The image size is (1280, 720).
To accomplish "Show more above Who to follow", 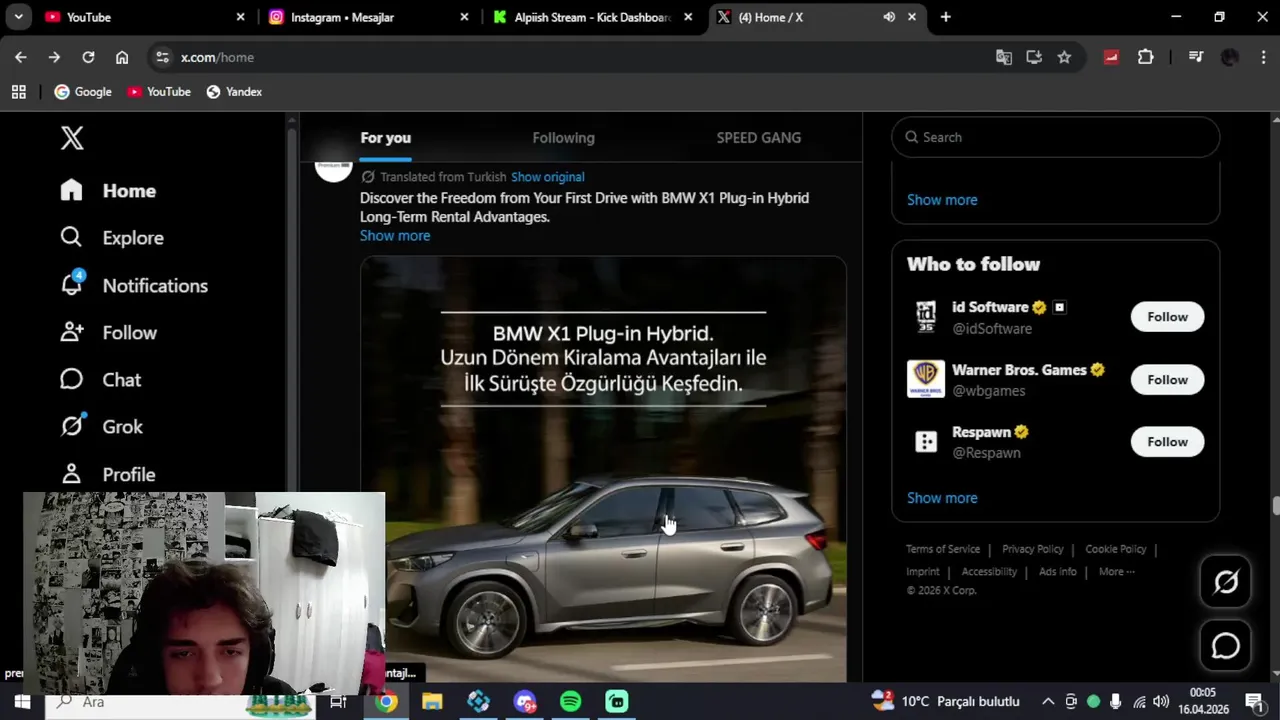I will pos(942,200).
